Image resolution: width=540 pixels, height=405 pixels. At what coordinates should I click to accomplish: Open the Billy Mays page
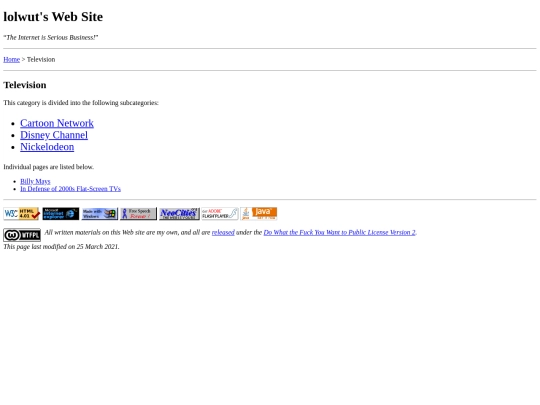point(35,181)
